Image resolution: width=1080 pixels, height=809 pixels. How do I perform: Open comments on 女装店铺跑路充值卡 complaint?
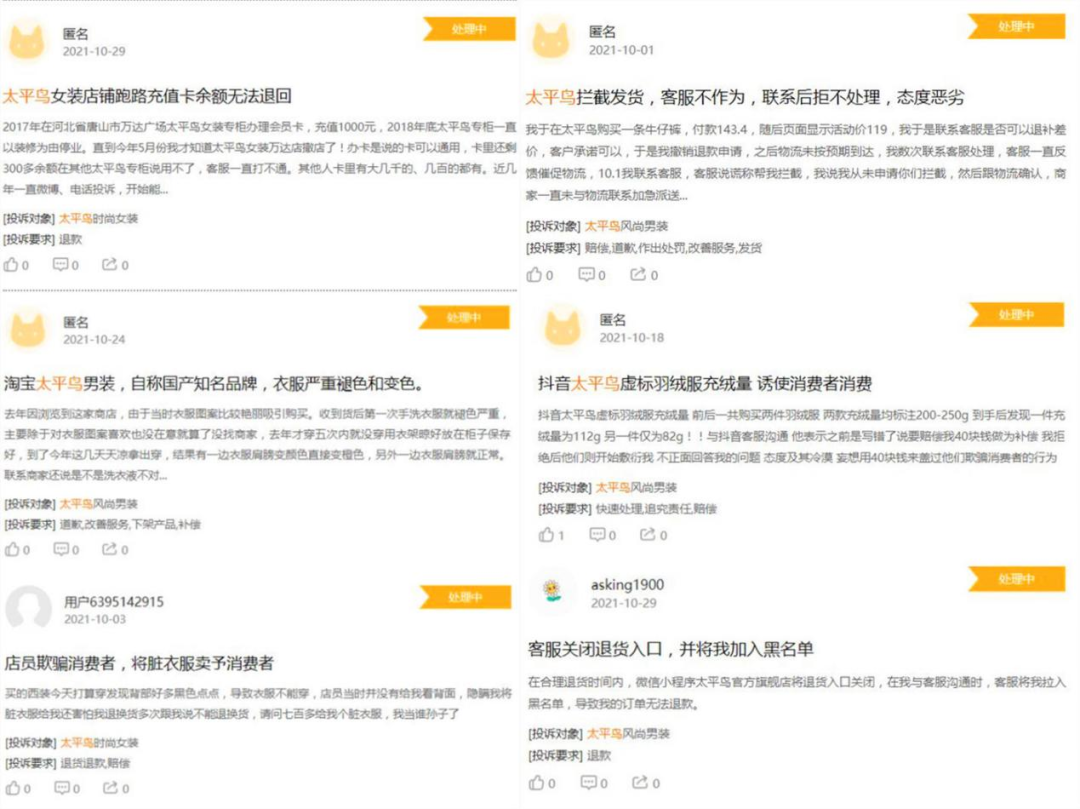[66, 265]
